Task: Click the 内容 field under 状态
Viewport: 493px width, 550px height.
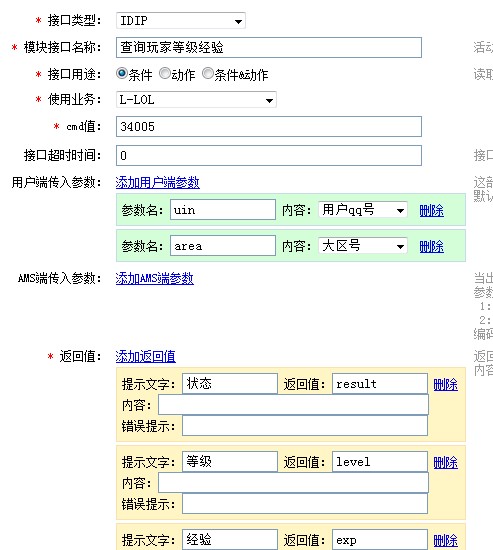Action: (293, 405)
